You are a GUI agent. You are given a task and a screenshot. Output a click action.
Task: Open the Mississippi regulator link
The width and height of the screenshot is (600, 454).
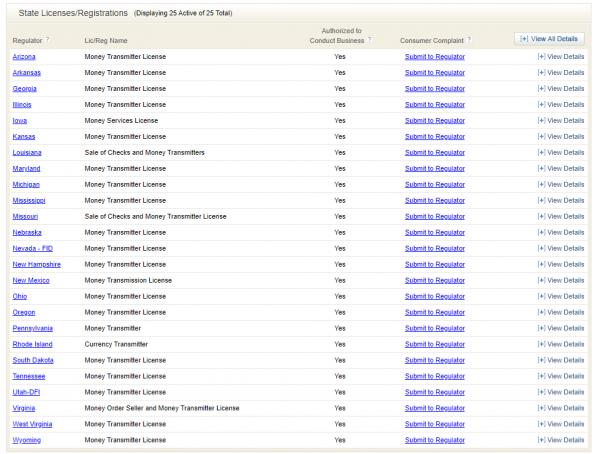tap(29, 201)
